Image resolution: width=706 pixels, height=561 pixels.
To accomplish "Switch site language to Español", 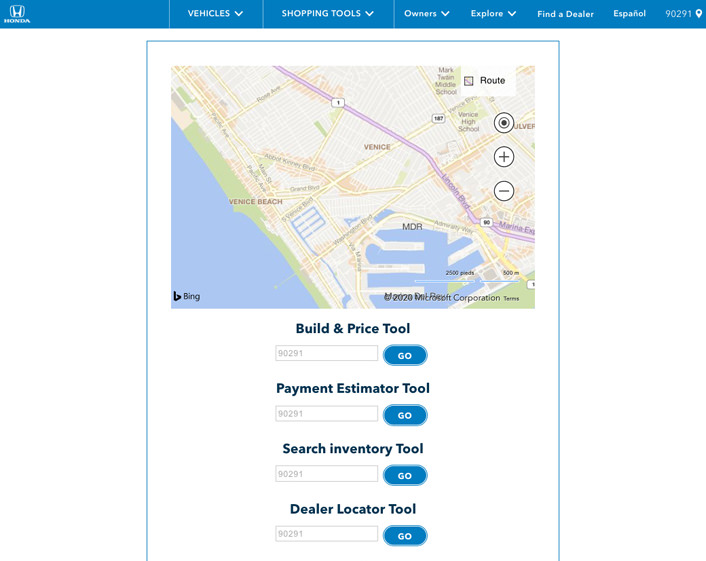I will point(629,14).
